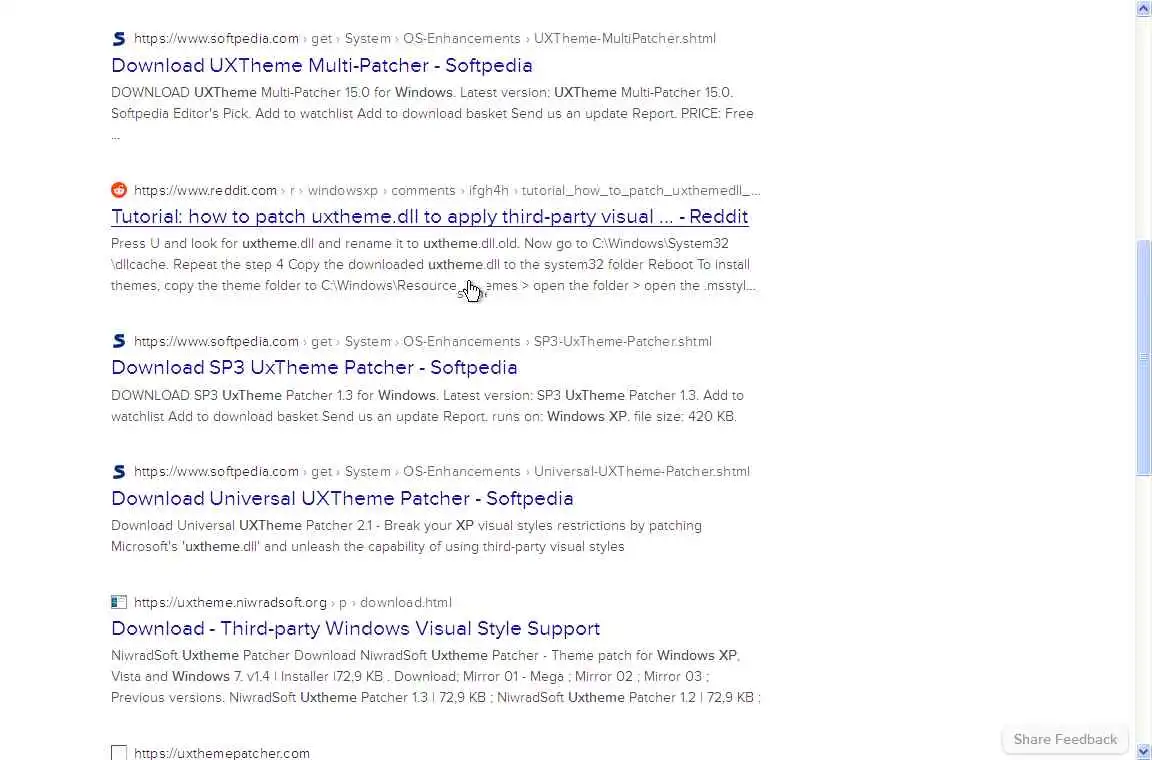Open 'Download UXTheme Multi-Patcher - Softpedia' result
The width and height of the screenshot is (1152, 760).
click(x=322, y=65)
